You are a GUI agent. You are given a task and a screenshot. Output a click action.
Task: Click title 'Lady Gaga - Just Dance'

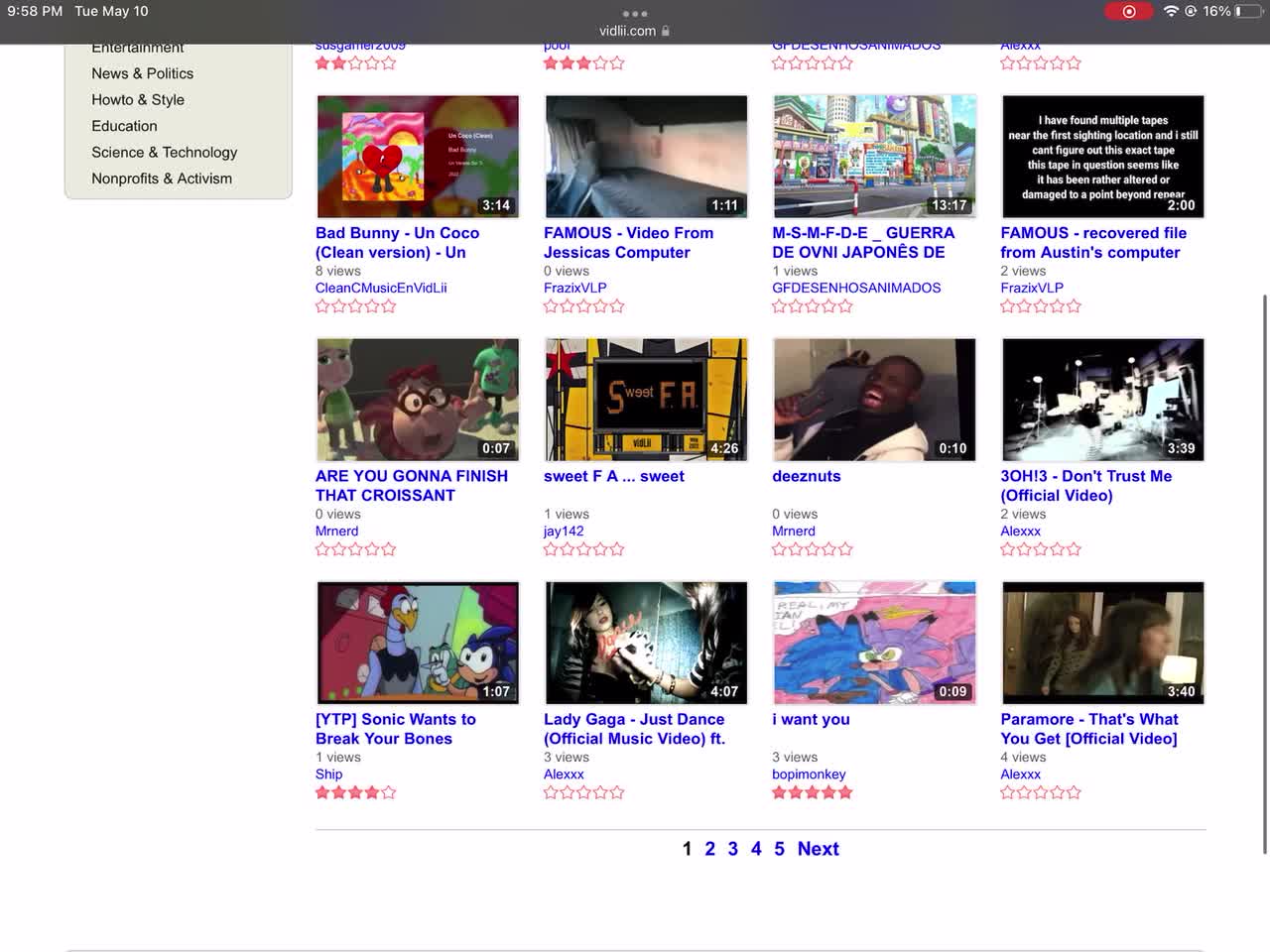pos(634,729)
